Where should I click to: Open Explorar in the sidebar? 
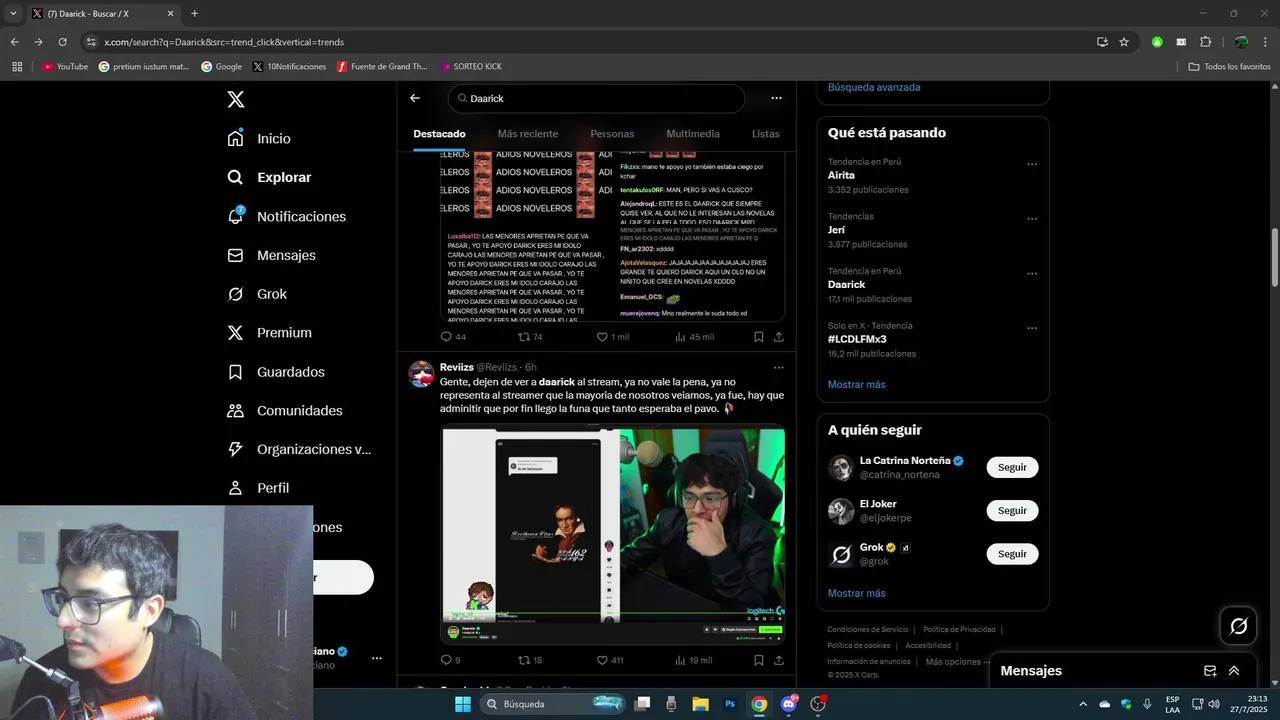269,177
